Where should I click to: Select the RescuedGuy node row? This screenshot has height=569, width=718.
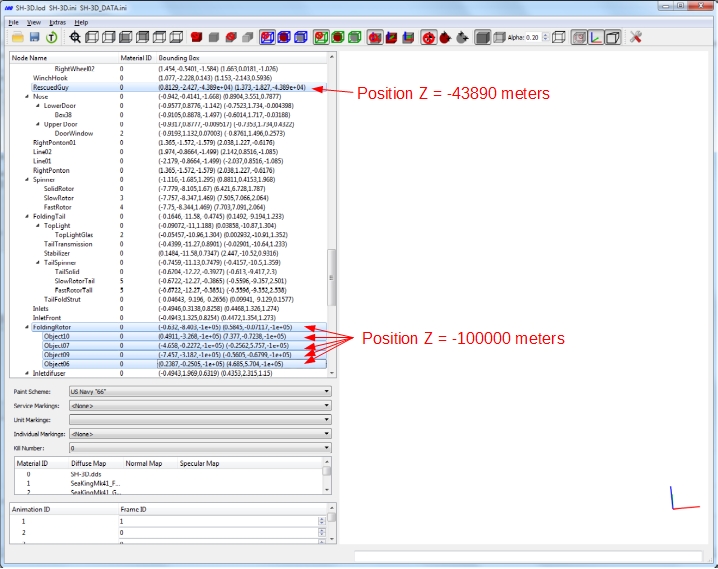(168, 87)
